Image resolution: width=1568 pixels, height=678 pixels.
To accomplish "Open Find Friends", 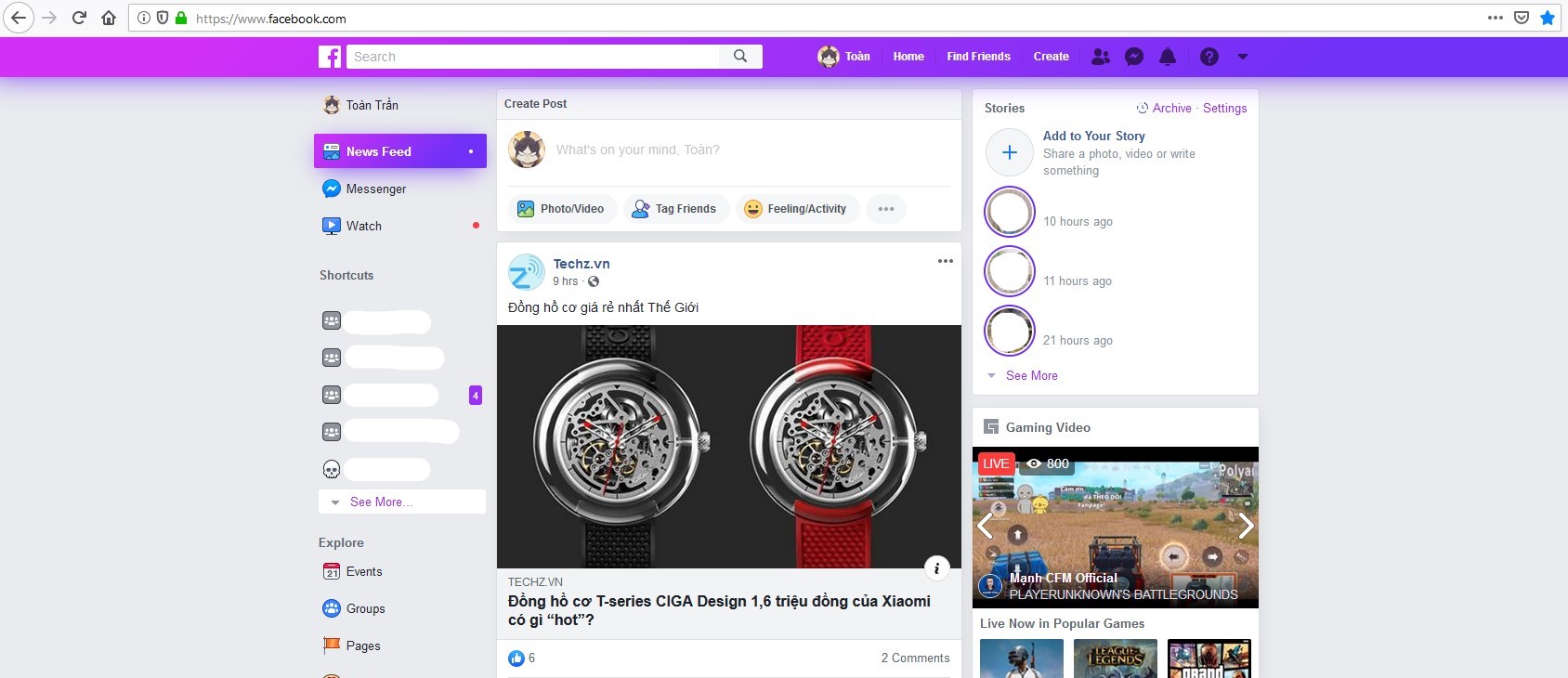I will coord(978,57).
